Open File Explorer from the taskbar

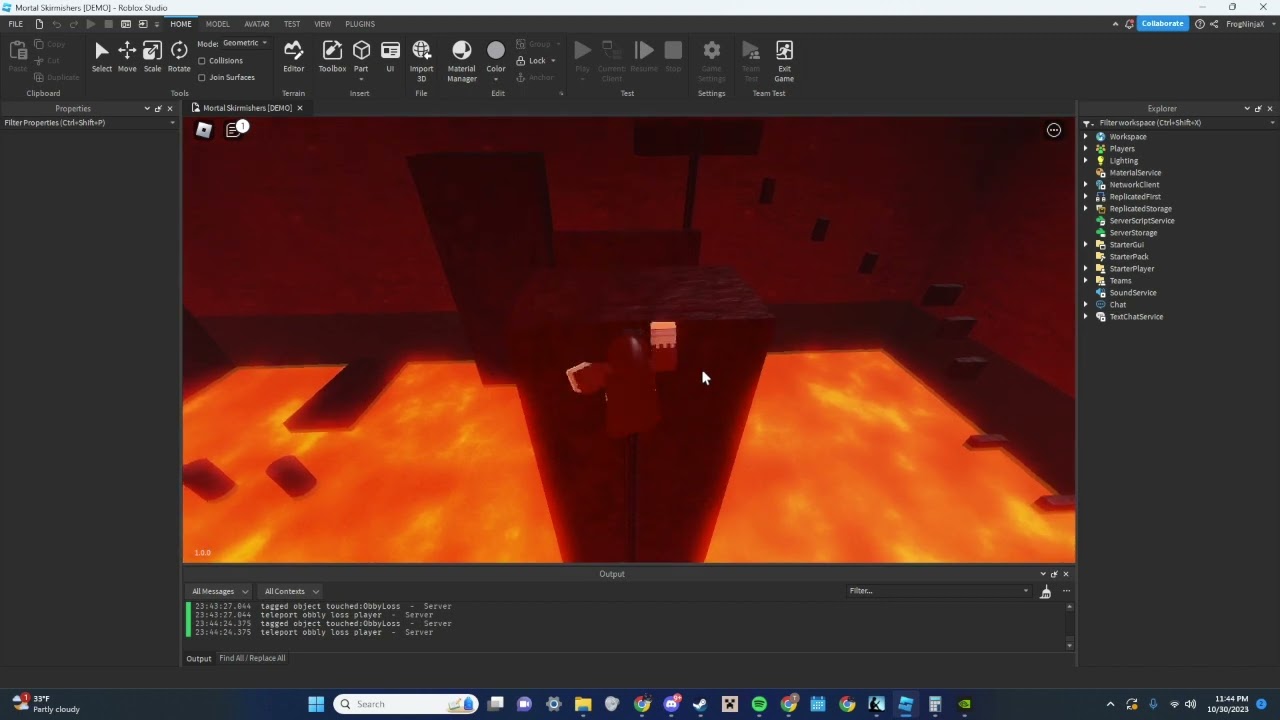pos(583,704)
